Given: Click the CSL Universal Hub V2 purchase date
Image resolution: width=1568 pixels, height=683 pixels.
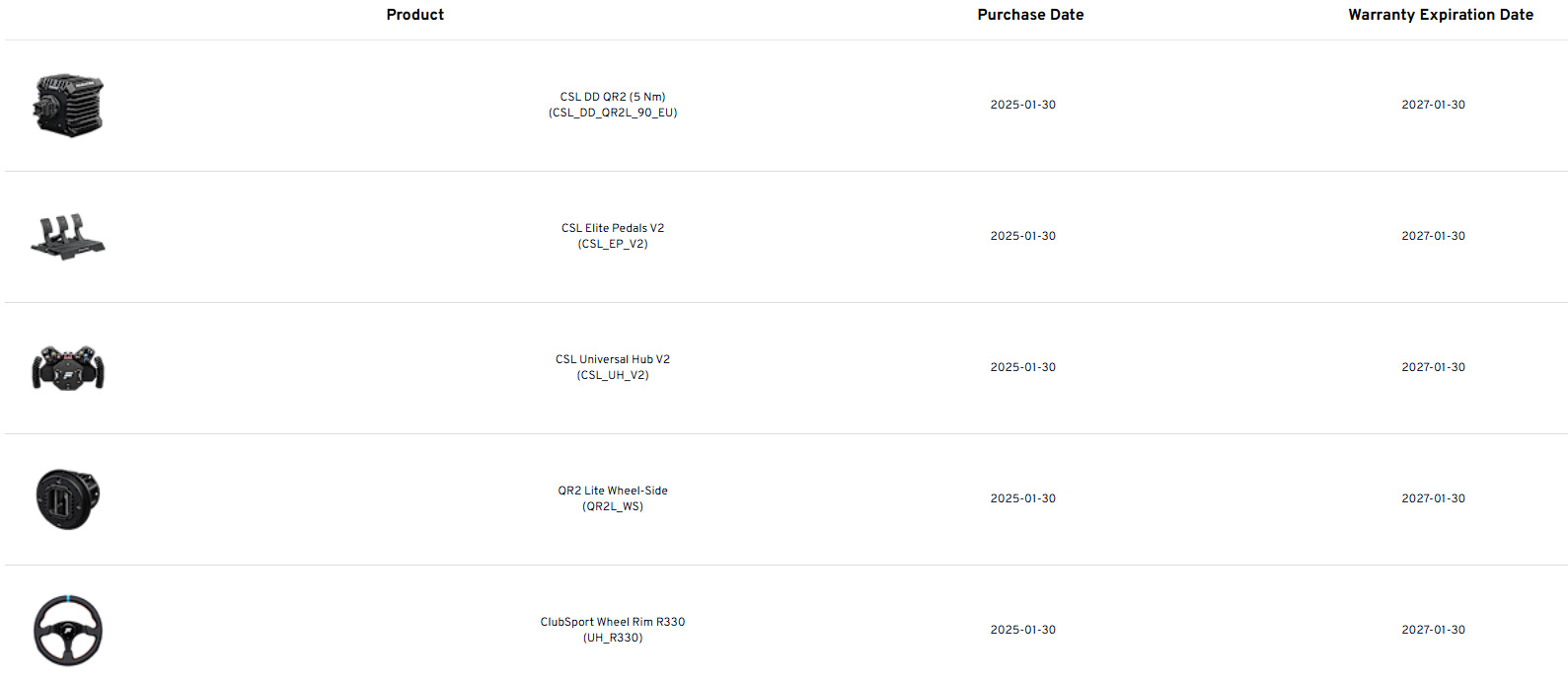Looking at the screenshot, I should [1022, 367].
